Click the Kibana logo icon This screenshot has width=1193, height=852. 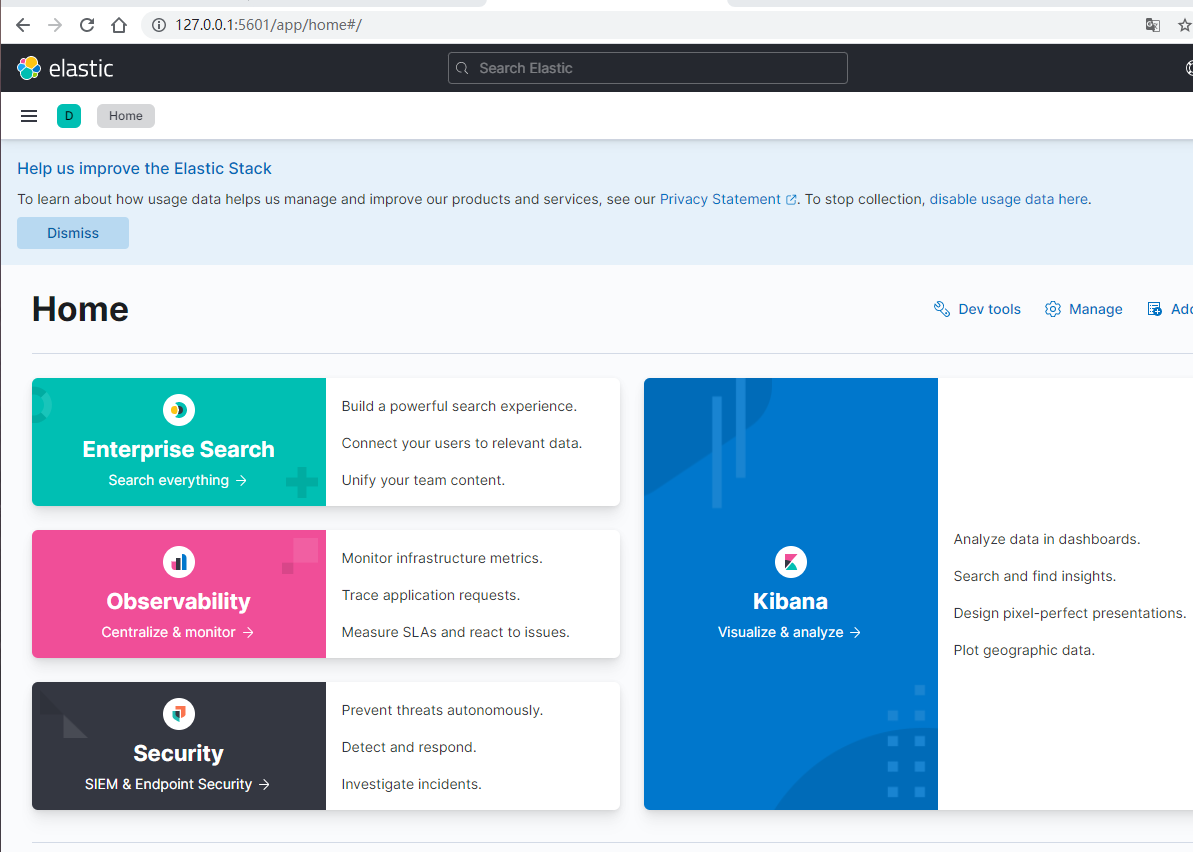coord(790,561)
